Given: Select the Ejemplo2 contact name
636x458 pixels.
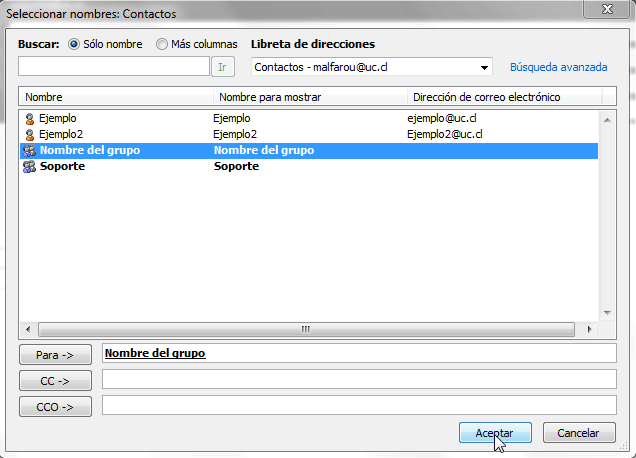Looking at the screenshot, I should (61, 134).
